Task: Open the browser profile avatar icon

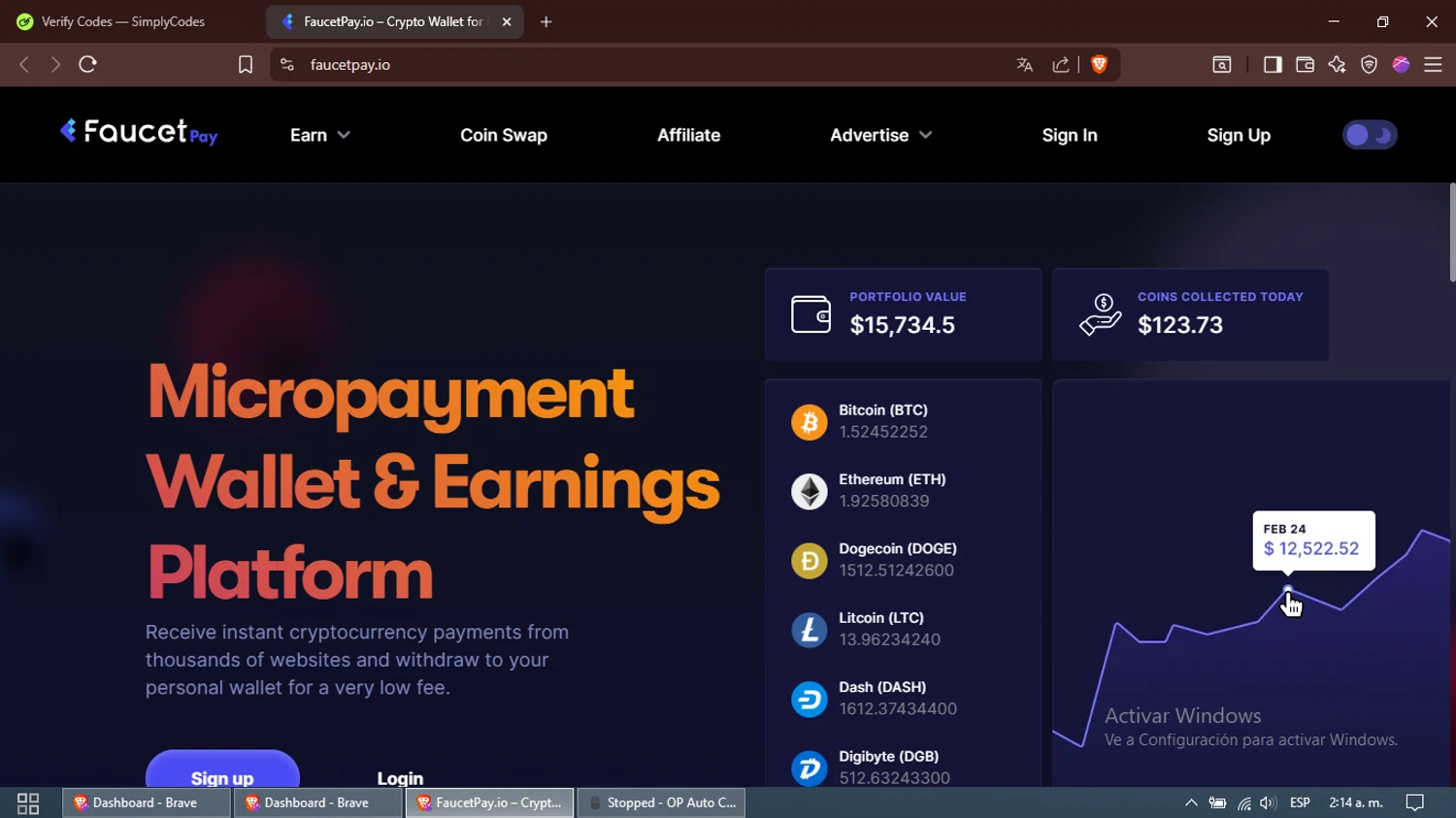Action: [x=1401, y=64]
